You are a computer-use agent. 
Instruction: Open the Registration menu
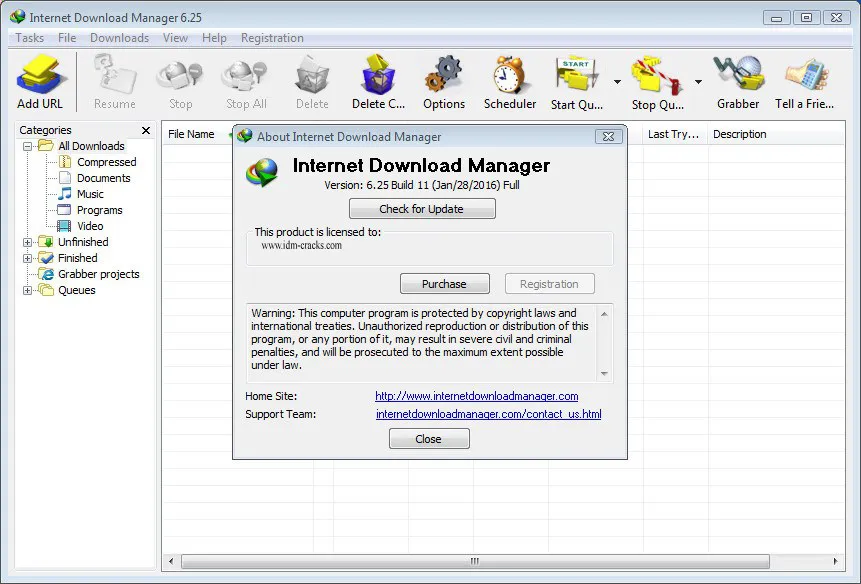pyautogui.click(x=272, y=38)
